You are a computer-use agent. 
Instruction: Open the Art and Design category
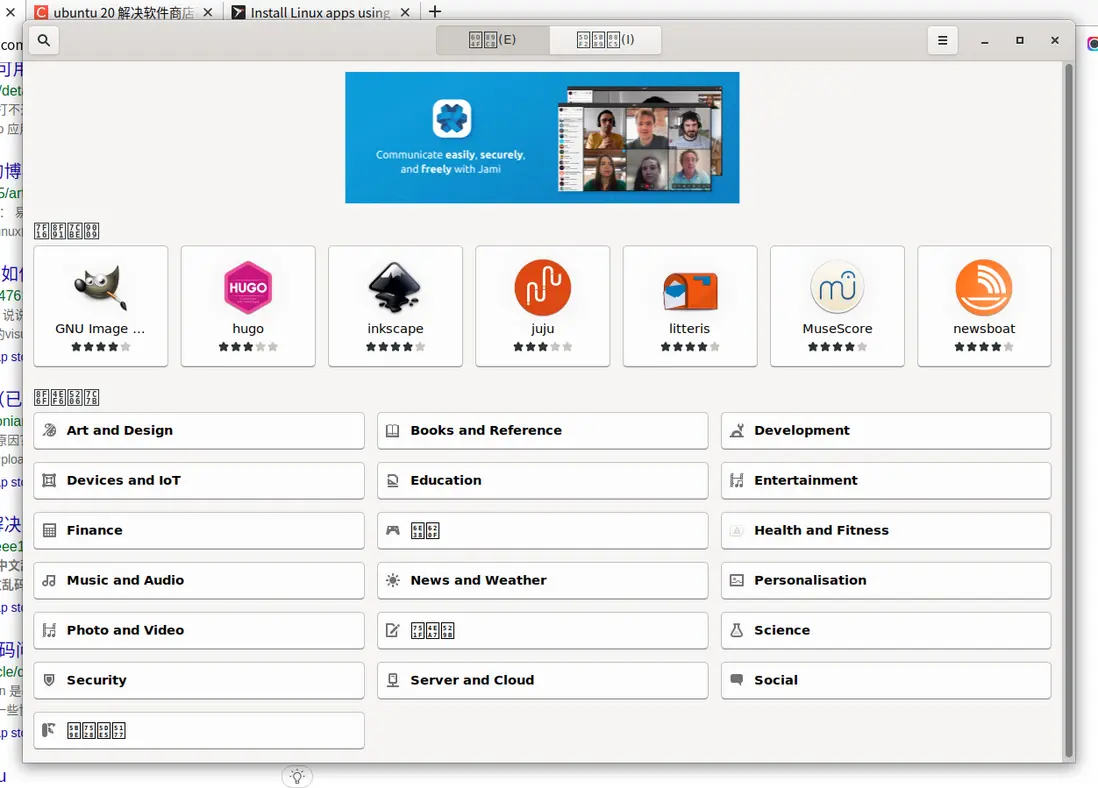pyautogui.click(x=199, y=431)
